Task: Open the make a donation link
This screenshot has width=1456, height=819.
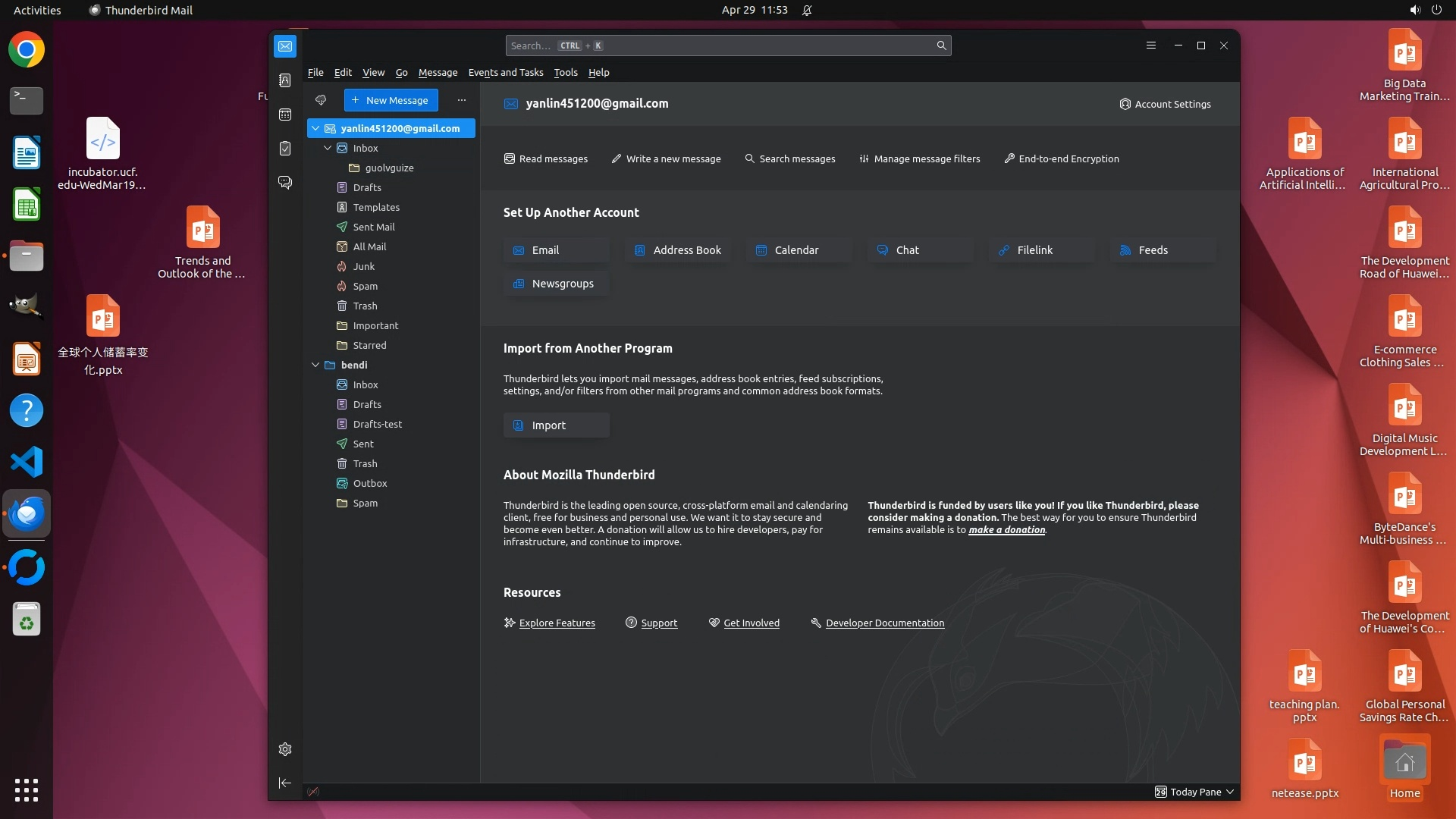Action: pyautogui.click(x=1006, y=530)
